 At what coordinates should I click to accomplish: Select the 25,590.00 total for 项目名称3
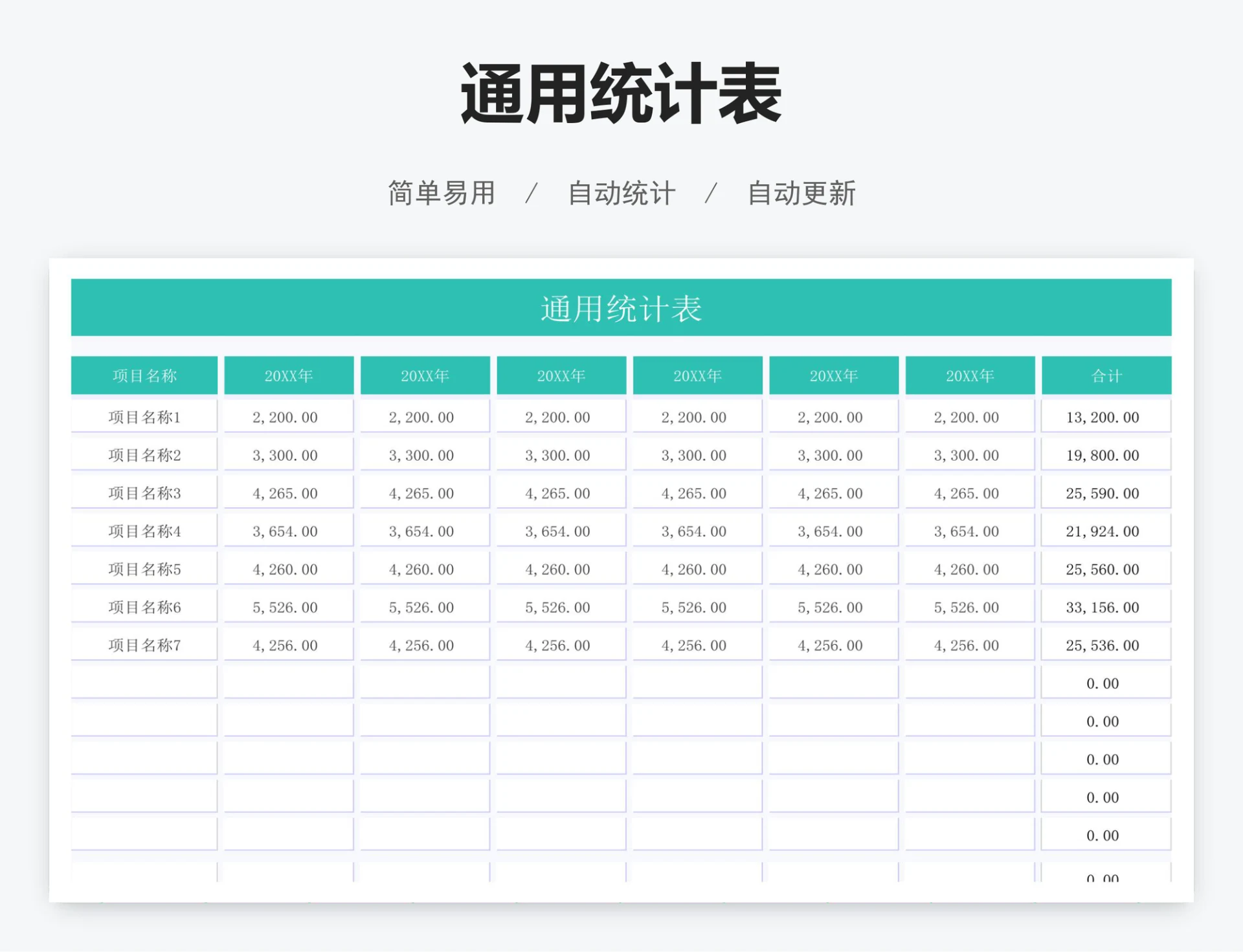pos(1106,493)
